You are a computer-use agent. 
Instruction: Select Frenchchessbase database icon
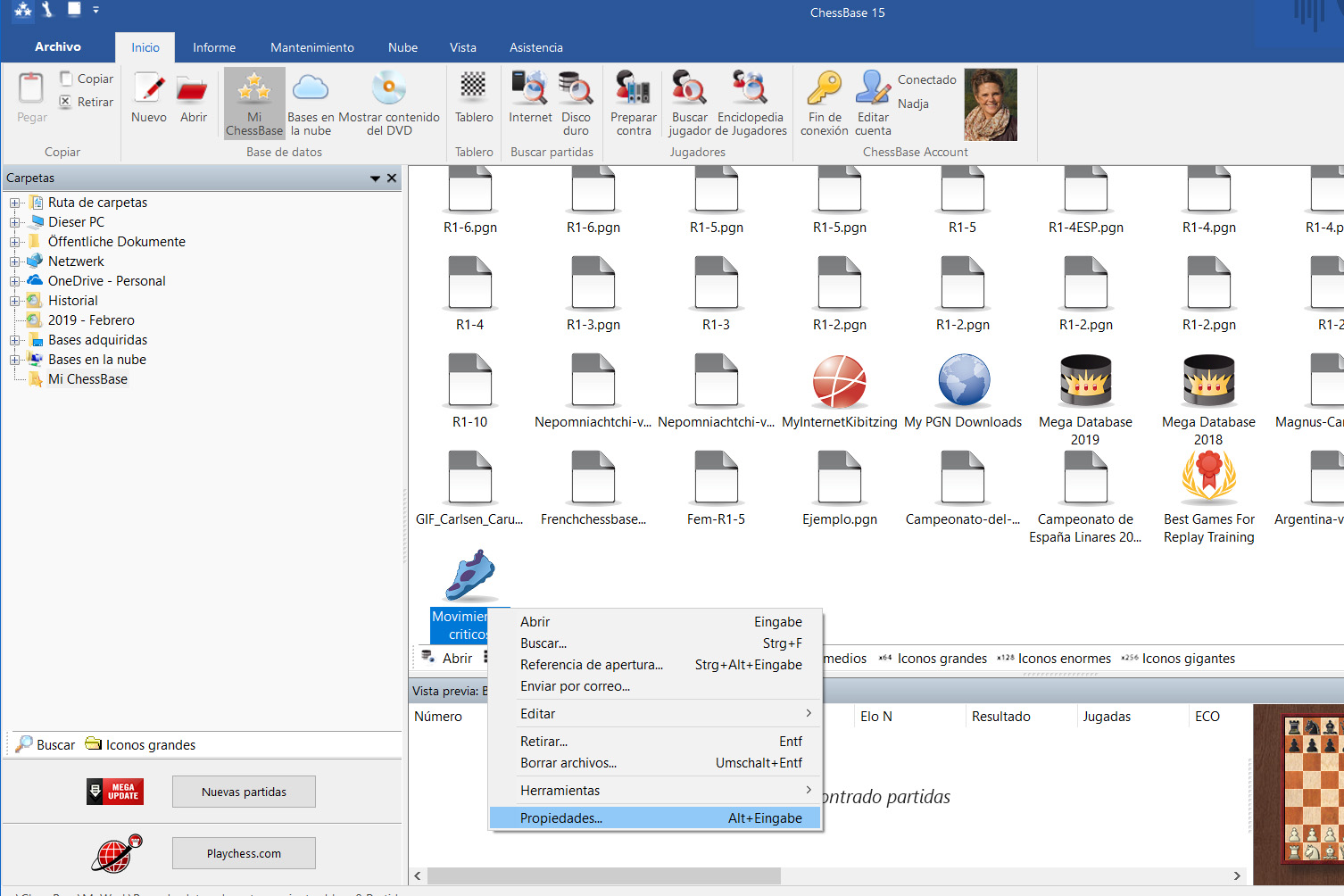(593, 477)
